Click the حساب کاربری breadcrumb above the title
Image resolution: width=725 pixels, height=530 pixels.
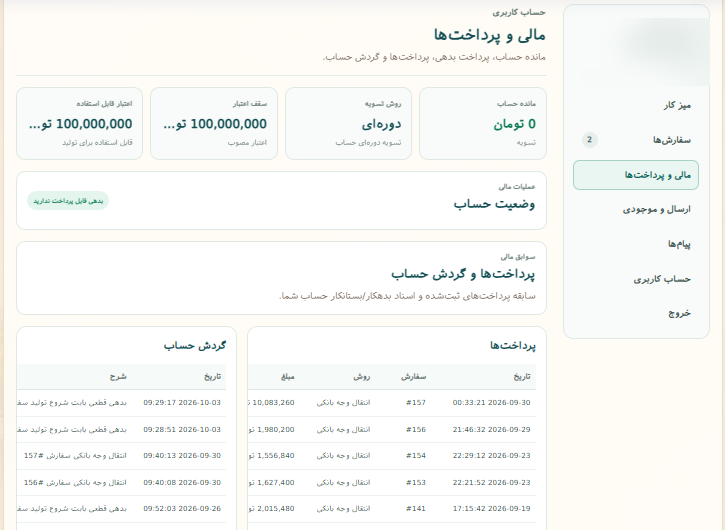[x=519, y=12]
